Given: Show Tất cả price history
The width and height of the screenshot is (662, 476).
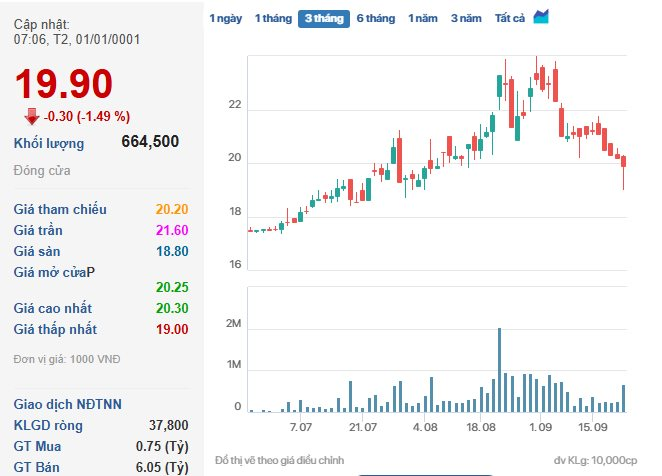Looking at the screenshot, I should point(510,18).
